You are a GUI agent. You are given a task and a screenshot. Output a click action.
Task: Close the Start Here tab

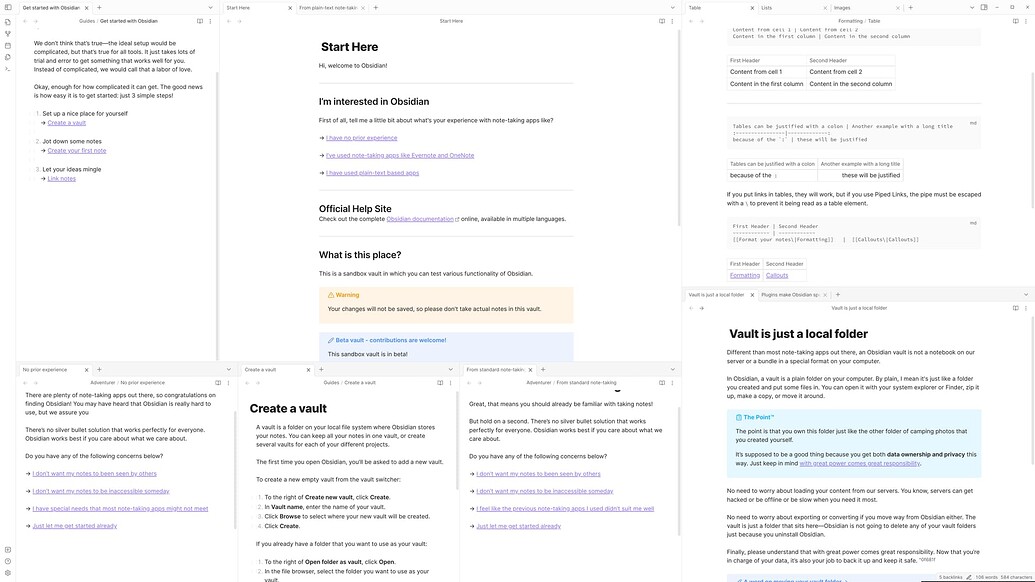(290, 8)
